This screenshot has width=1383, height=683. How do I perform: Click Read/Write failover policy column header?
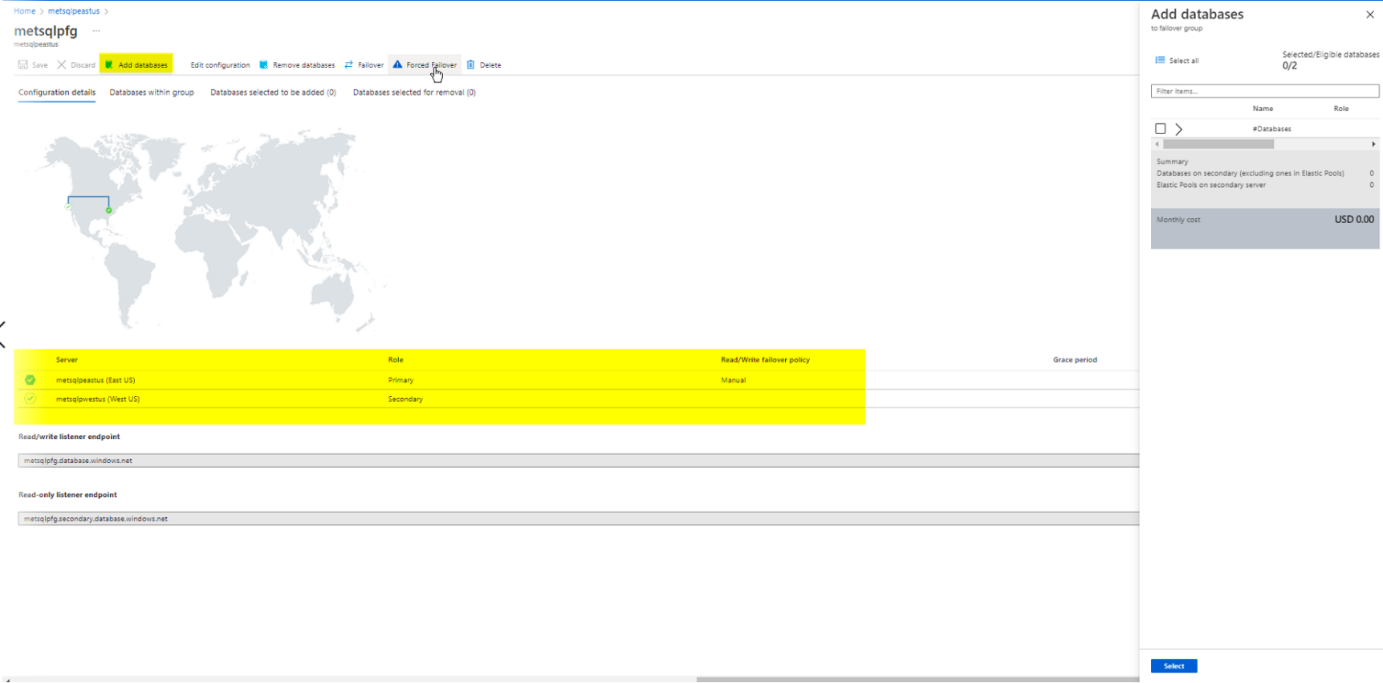pyautogui.click(x=765, y=360)
